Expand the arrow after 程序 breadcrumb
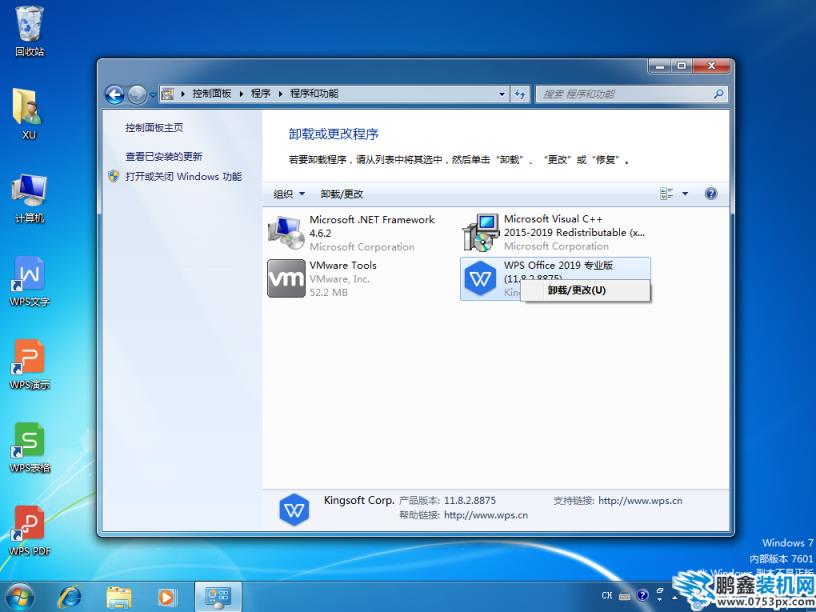This screenshot has height=612, width=816. coord(280,94)
